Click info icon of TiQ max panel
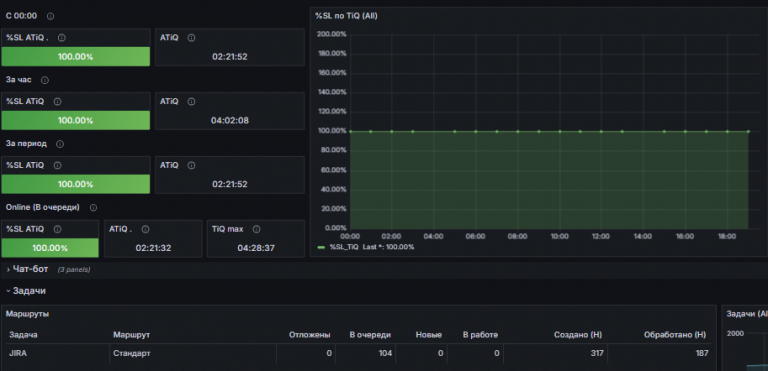This screenshot has width=768, height=371. point(256,229)
